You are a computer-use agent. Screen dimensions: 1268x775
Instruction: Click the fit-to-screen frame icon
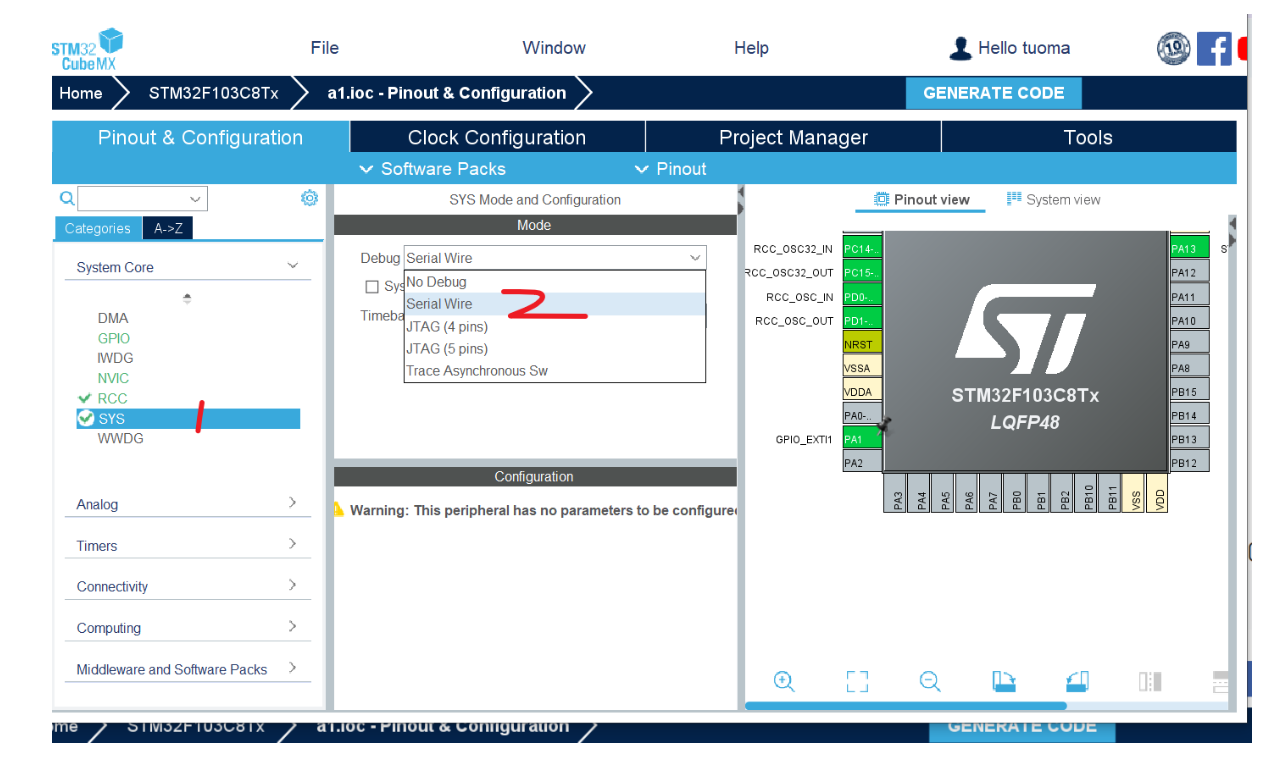(857, 681)
